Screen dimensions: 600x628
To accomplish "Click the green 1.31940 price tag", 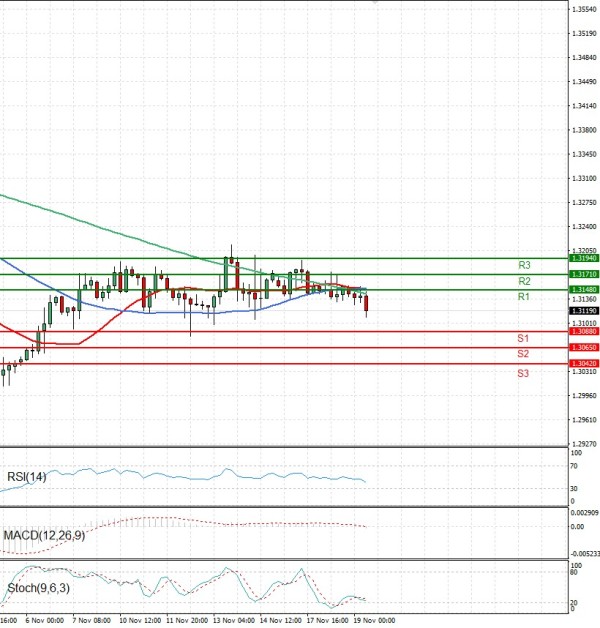I will tap(584, 258).
